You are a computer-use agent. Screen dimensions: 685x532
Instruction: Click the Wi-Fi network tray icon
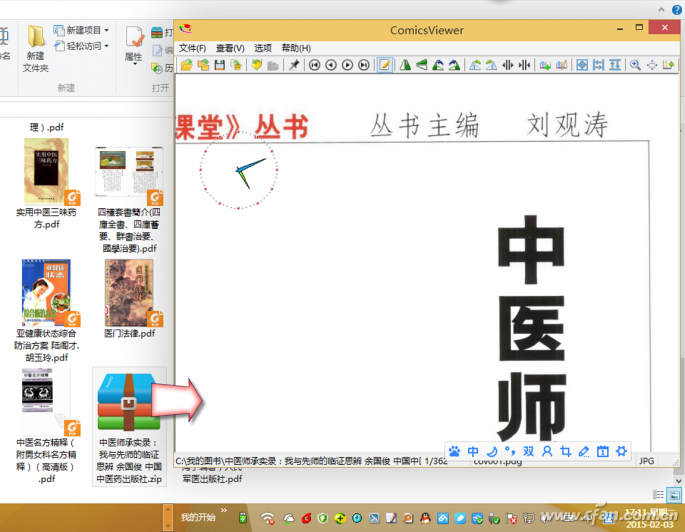(267, 518)
